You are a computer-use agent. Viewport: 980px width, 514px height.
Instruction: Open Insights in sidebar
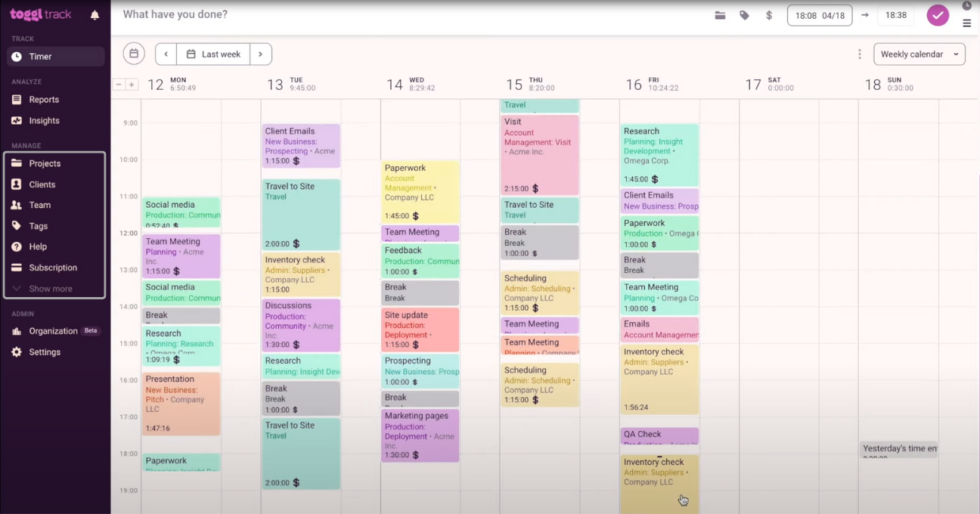pyautogui.click(x=44, y=121)
